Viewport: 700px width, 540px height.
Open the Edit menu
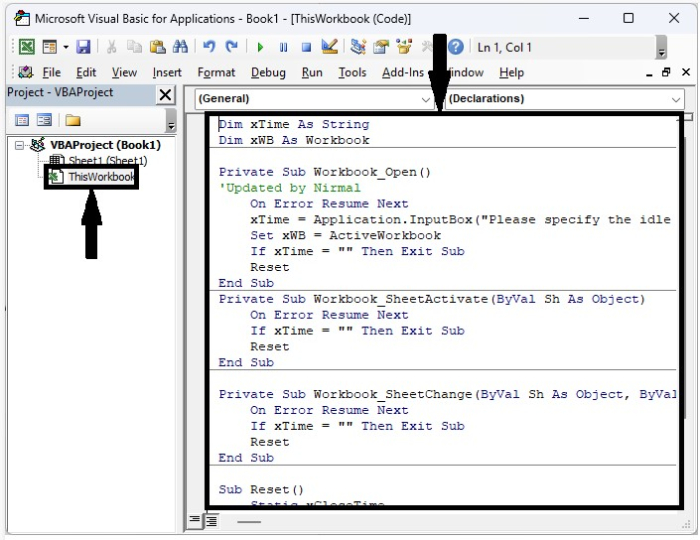(86, 72)
